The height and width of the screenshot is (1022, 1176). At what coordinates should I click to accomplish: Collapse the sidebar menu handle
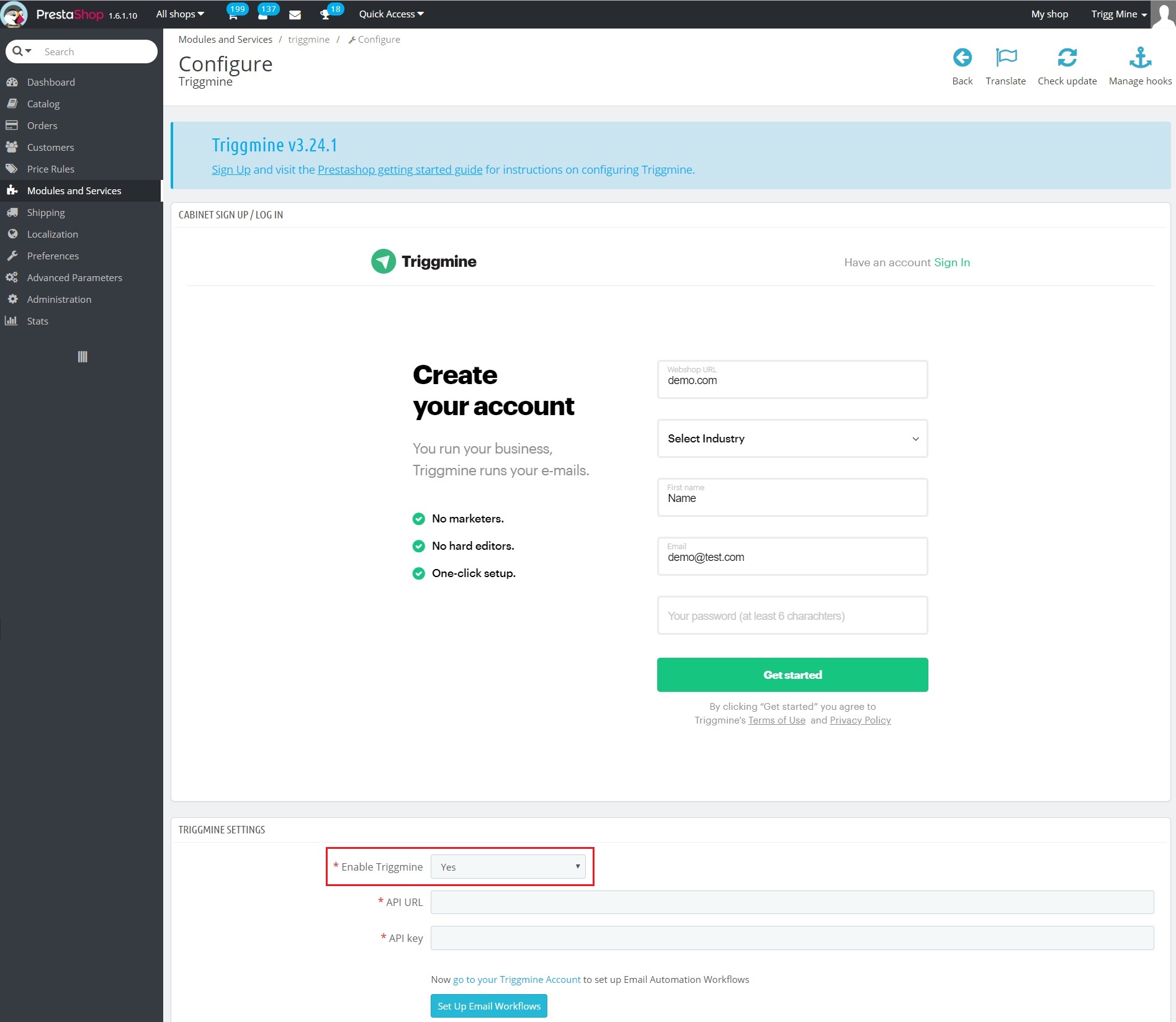pos(82,357)
